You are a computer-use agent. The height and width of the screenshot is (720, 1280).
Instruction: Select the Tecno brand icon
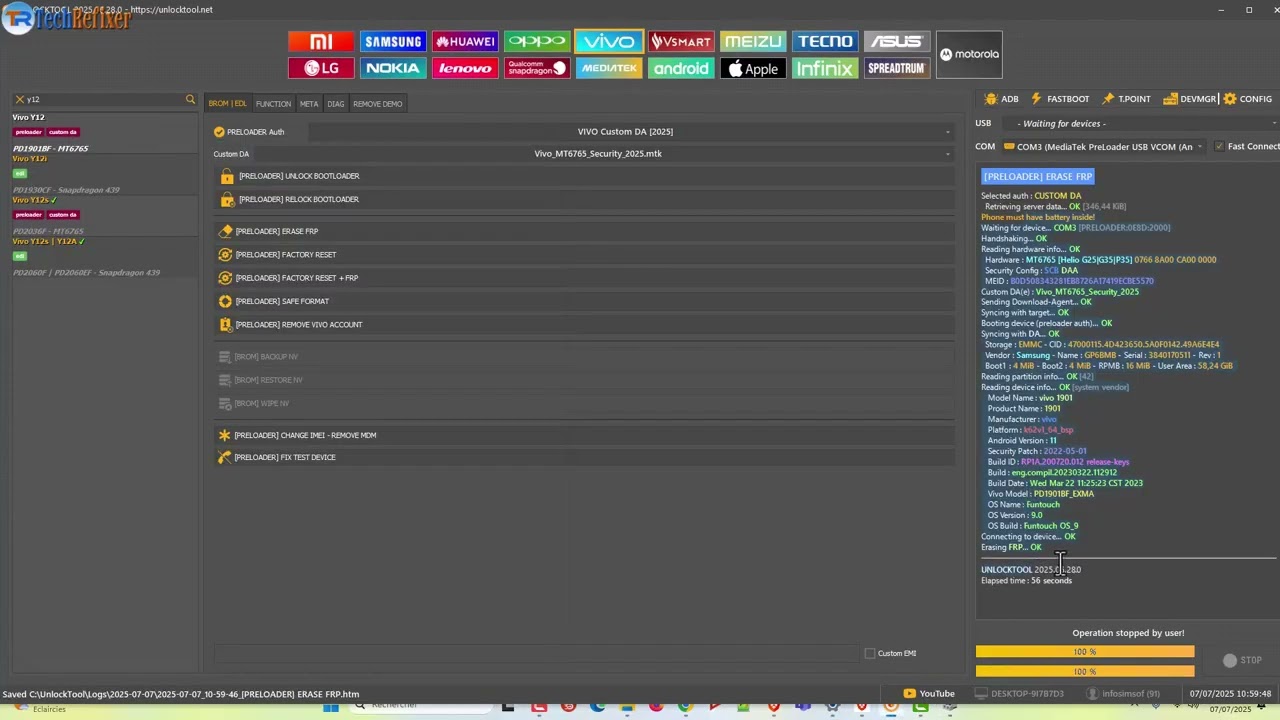click(x=825, y=41)
